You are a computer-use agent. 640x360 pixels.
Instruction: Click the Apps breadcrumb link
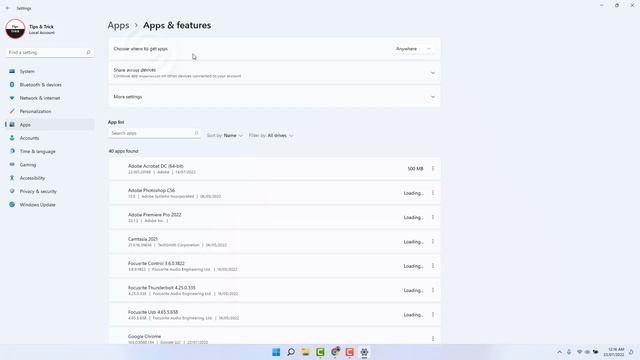pos(118,25)
